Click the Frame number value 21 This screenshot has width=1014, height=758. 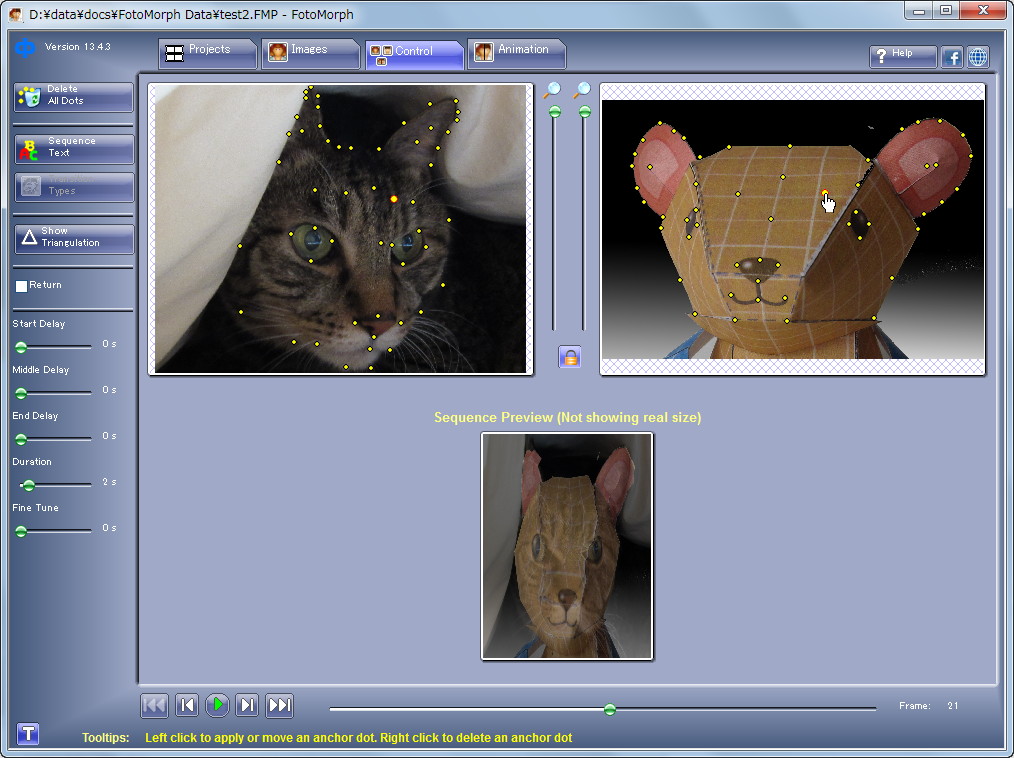953,706
